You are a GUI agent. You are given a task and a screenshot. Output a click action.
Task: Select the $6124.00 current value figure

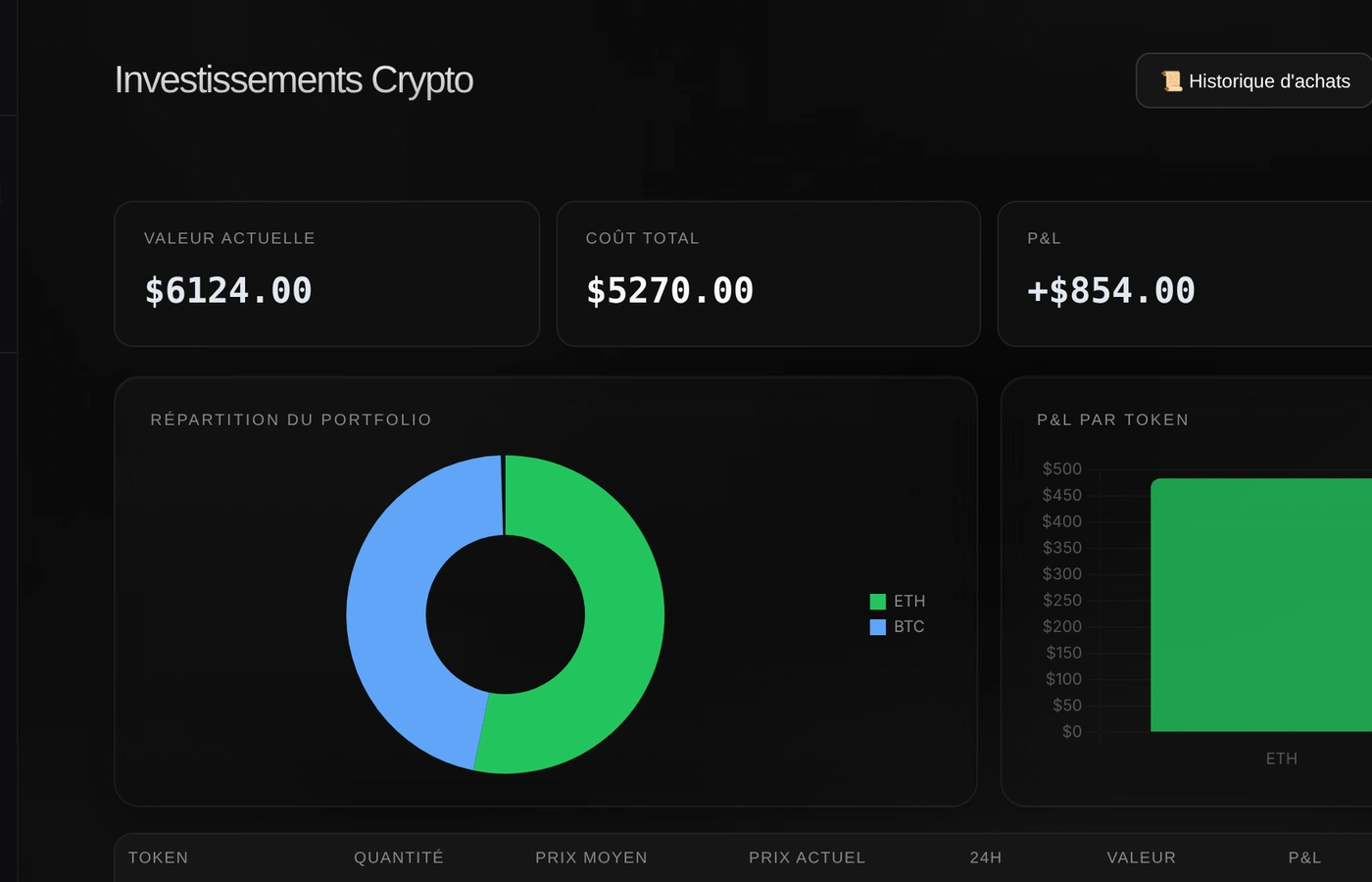pyautogui.click(x=228, y=291)
